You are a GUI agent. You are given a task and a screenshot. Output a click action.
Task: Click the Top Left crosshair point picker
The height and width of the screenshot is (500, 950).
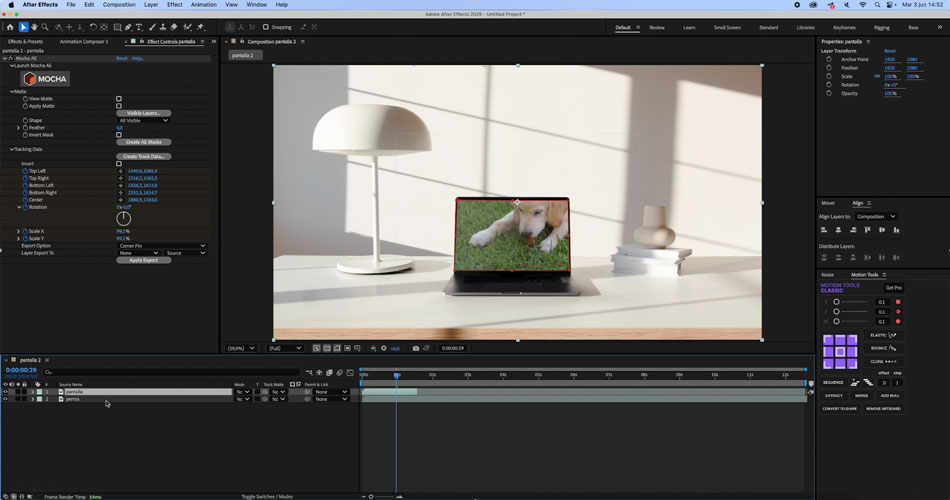121,171
